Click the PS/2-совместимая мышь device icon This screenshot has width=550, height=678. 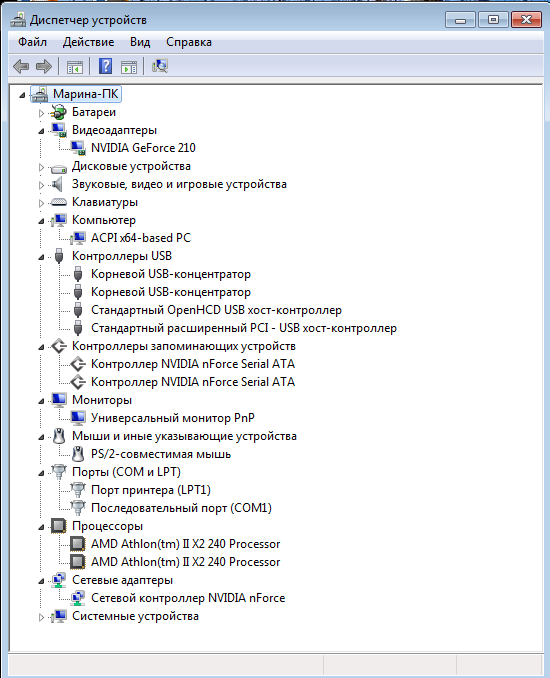click(78, 454)
